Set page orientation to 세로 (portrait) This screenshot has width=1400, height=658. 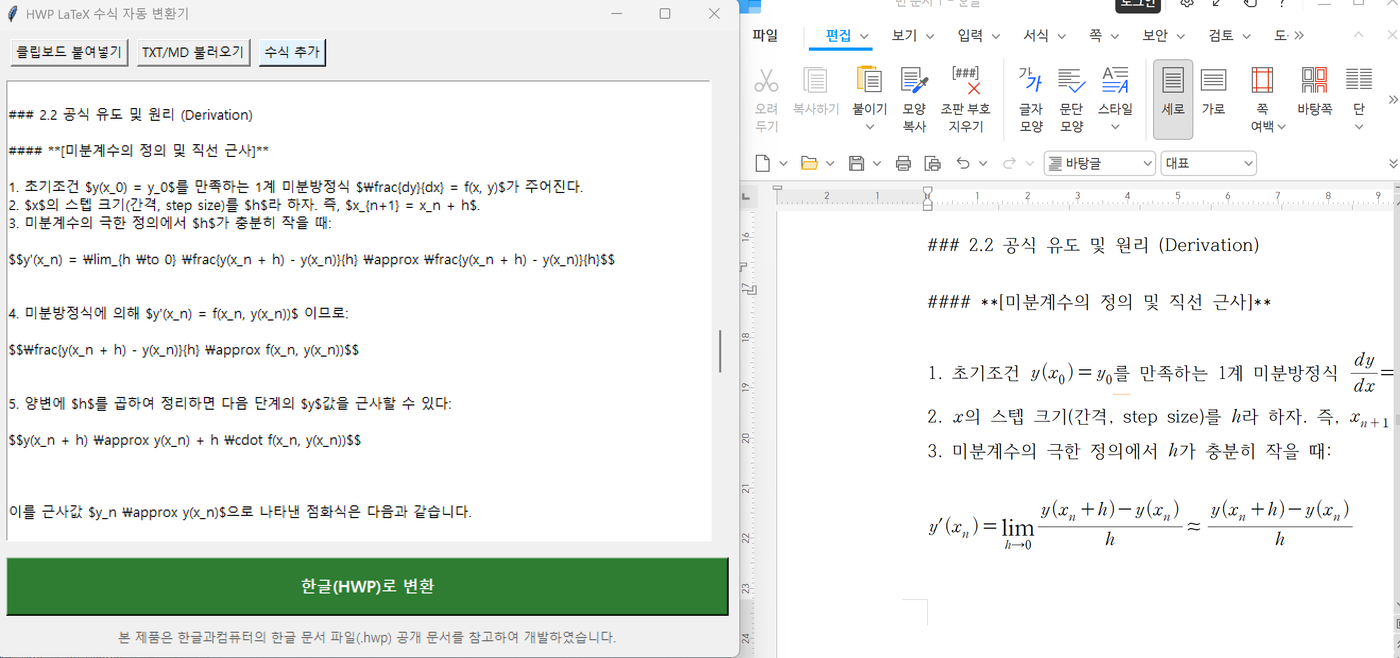[x=1173, y=99]
